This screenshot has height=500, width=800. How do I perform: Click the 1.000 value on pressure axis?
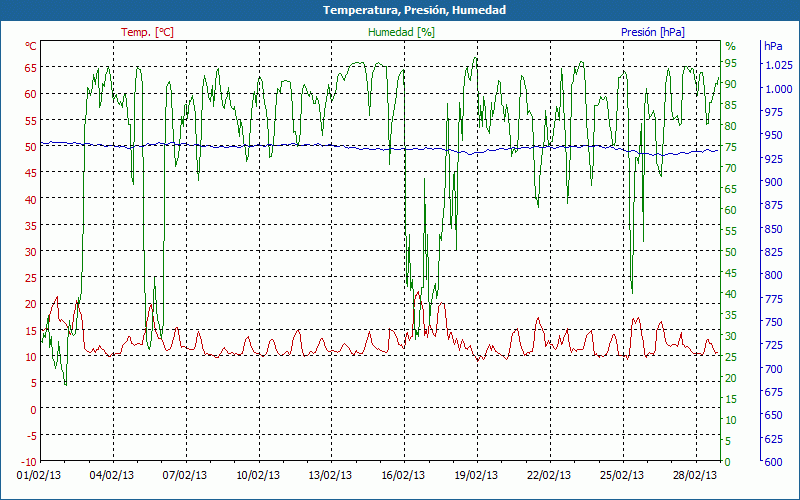[x=779, y=89]
